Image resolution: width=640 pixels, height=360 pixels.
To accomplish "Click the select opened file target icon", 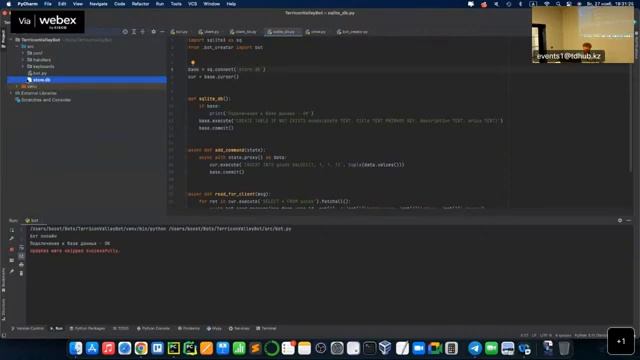I will pos(125,31).
